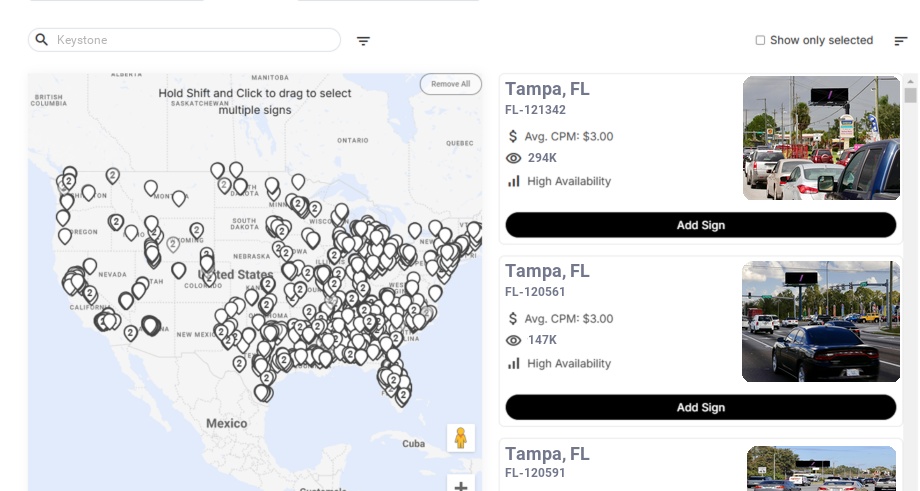Click inside the Keystone search field
The width and height of the screenshot is (920, 491).
tap(195, 40)
